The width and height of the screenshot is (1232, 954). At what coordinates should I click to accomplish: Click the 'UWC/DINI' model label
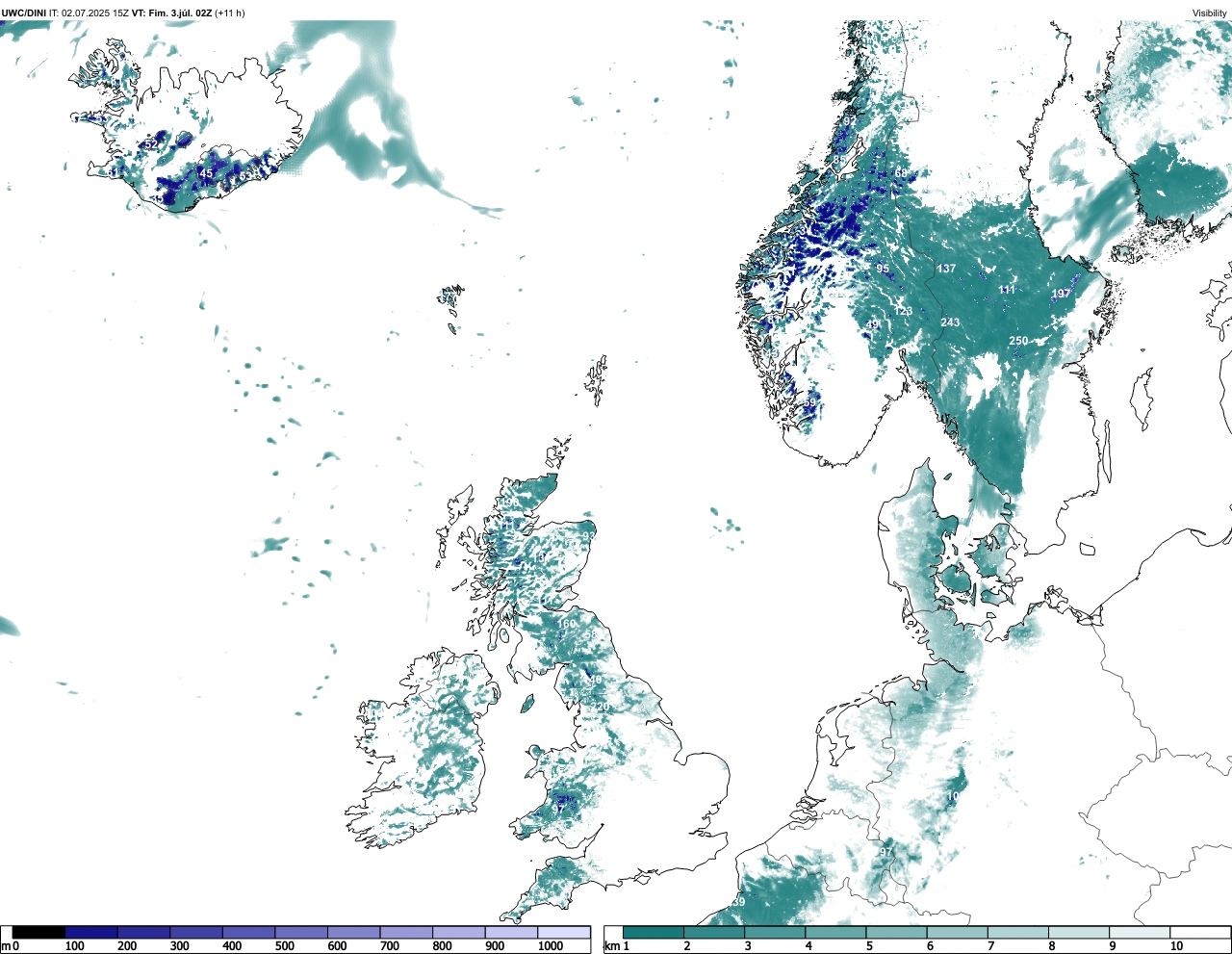click(24, 13)
